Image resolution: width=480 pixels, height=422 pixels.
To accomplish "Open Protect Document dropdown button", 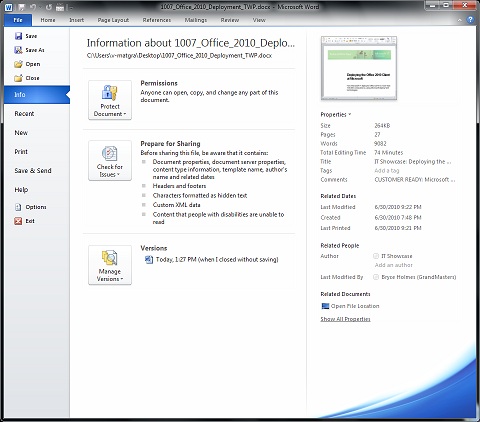I will [110, 100].
